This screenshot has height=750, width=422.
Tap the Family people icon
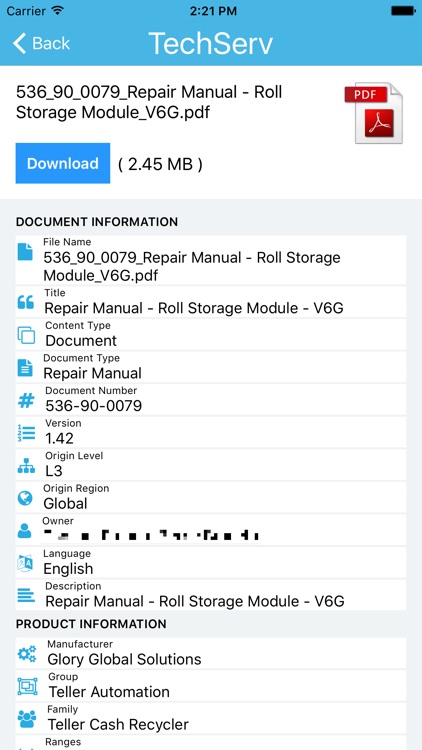pos(27,718)
